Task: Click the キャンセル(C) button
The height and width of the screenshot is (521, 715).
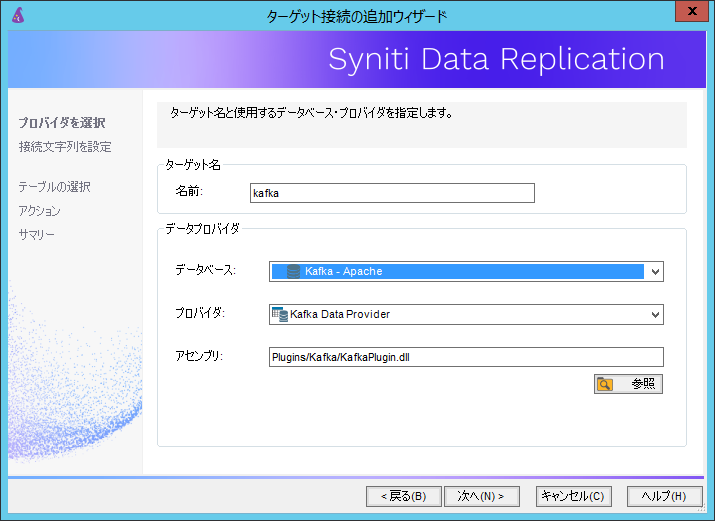Action: click(x=573, y=496)
